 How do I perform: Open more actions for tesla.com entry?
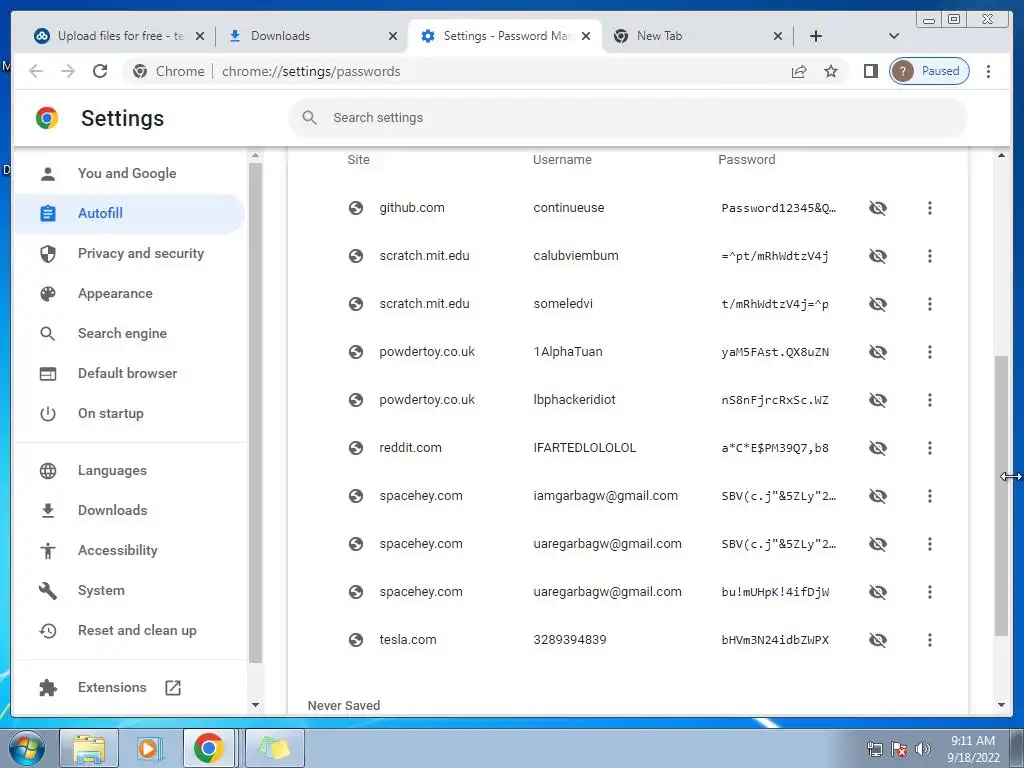[x=929, y=640]
